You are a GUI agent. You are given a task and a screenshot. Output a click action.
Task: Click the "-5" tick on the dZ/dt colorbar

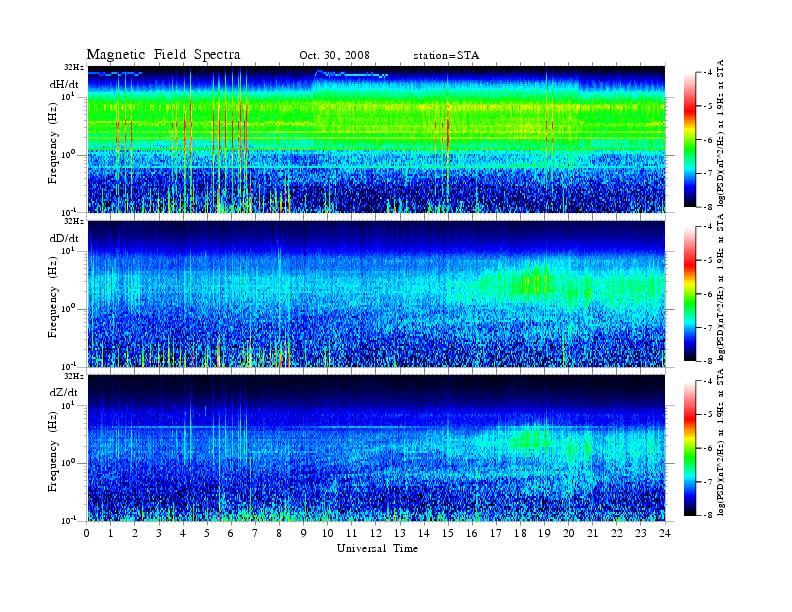708,415
